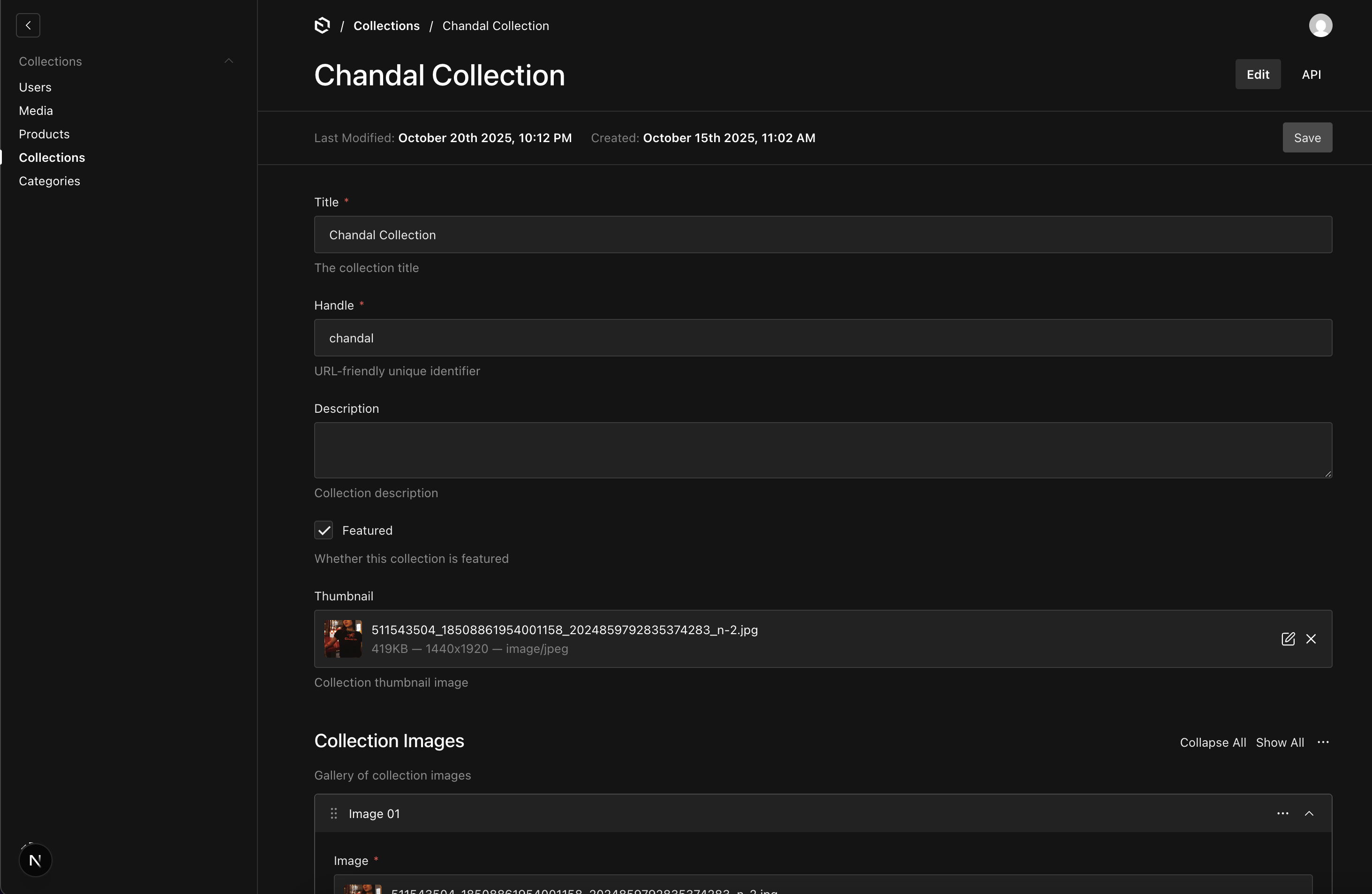Click Collapse All in Collection Images

click(x=1212, y=742)
